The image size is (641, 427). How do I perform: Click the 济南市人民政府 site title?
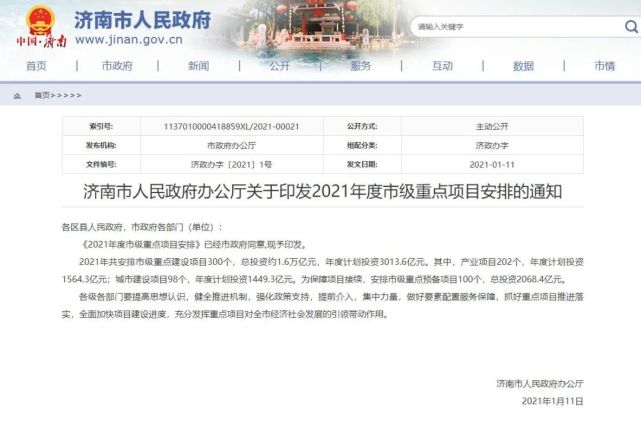[142, 20]
